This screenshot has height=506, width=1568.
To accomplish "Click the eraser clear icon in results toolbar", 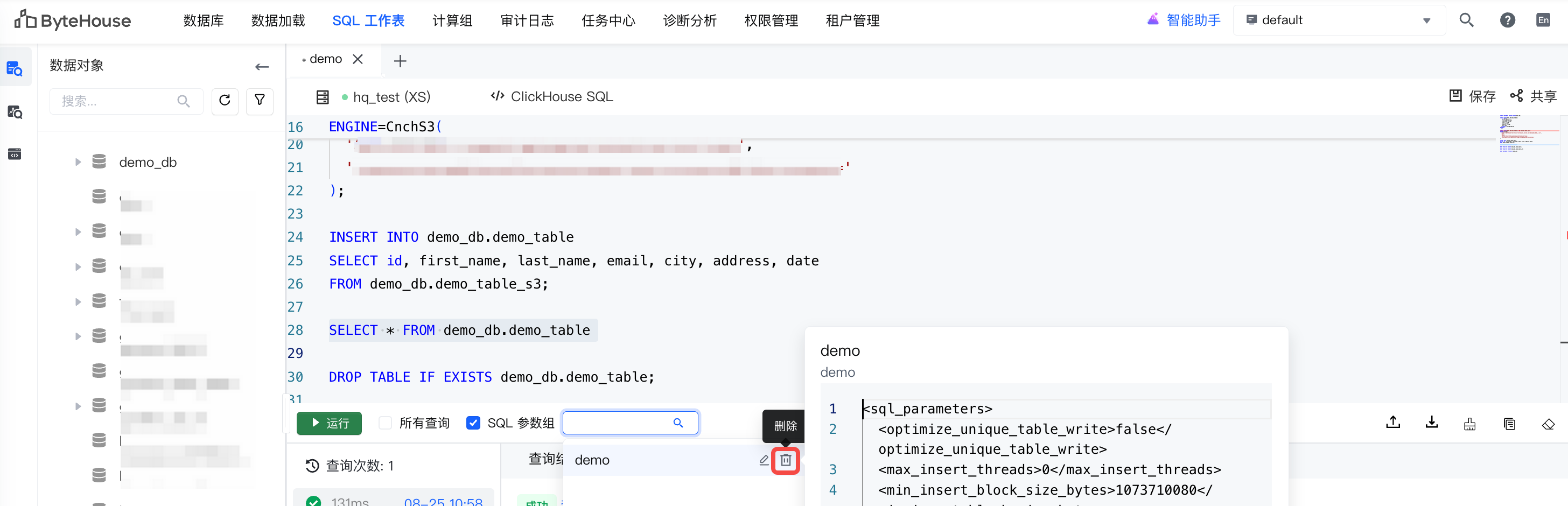I will [x=1549, y=424].
